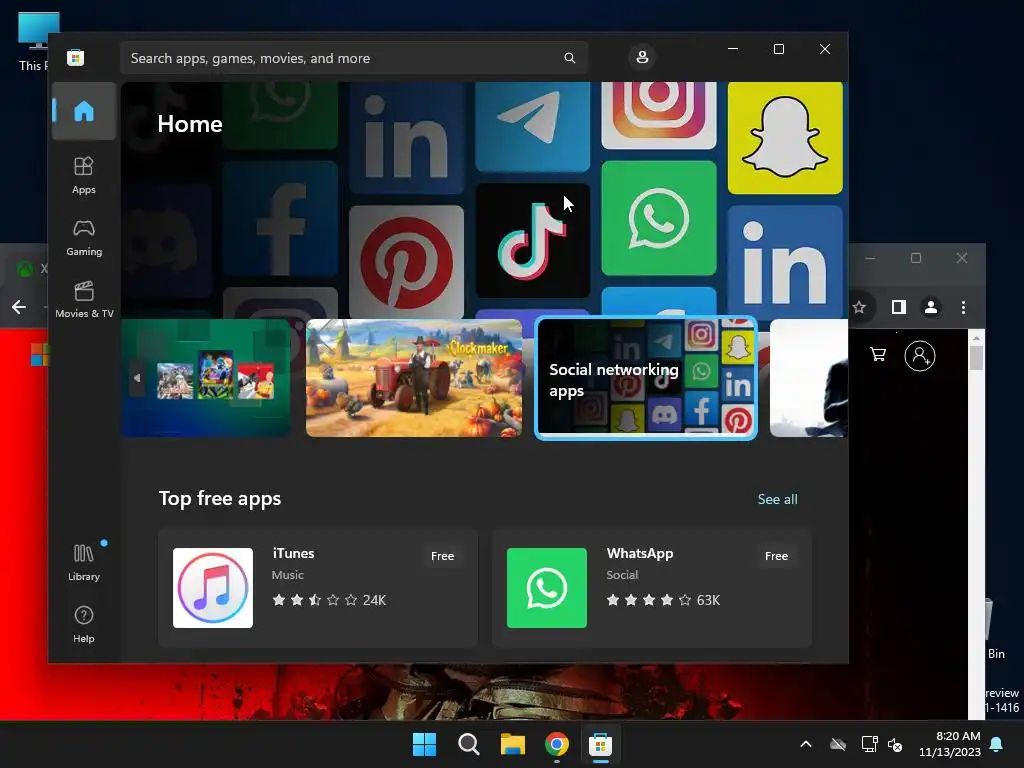
Task: Click the Snapchat tile in hero banner
Action: pyautogui.click(x=785, y=138)
